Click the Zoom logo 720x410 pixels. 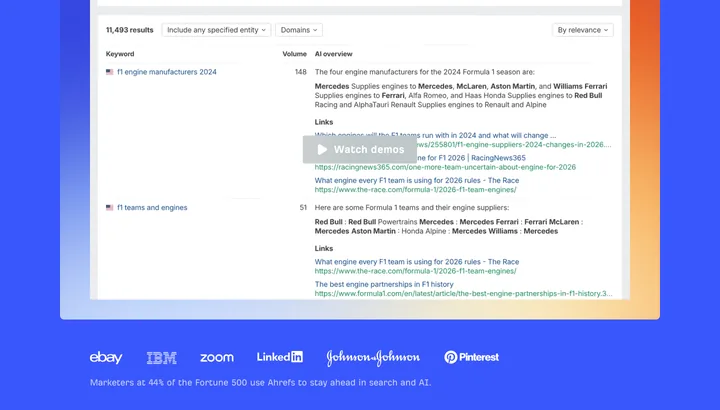217,357
